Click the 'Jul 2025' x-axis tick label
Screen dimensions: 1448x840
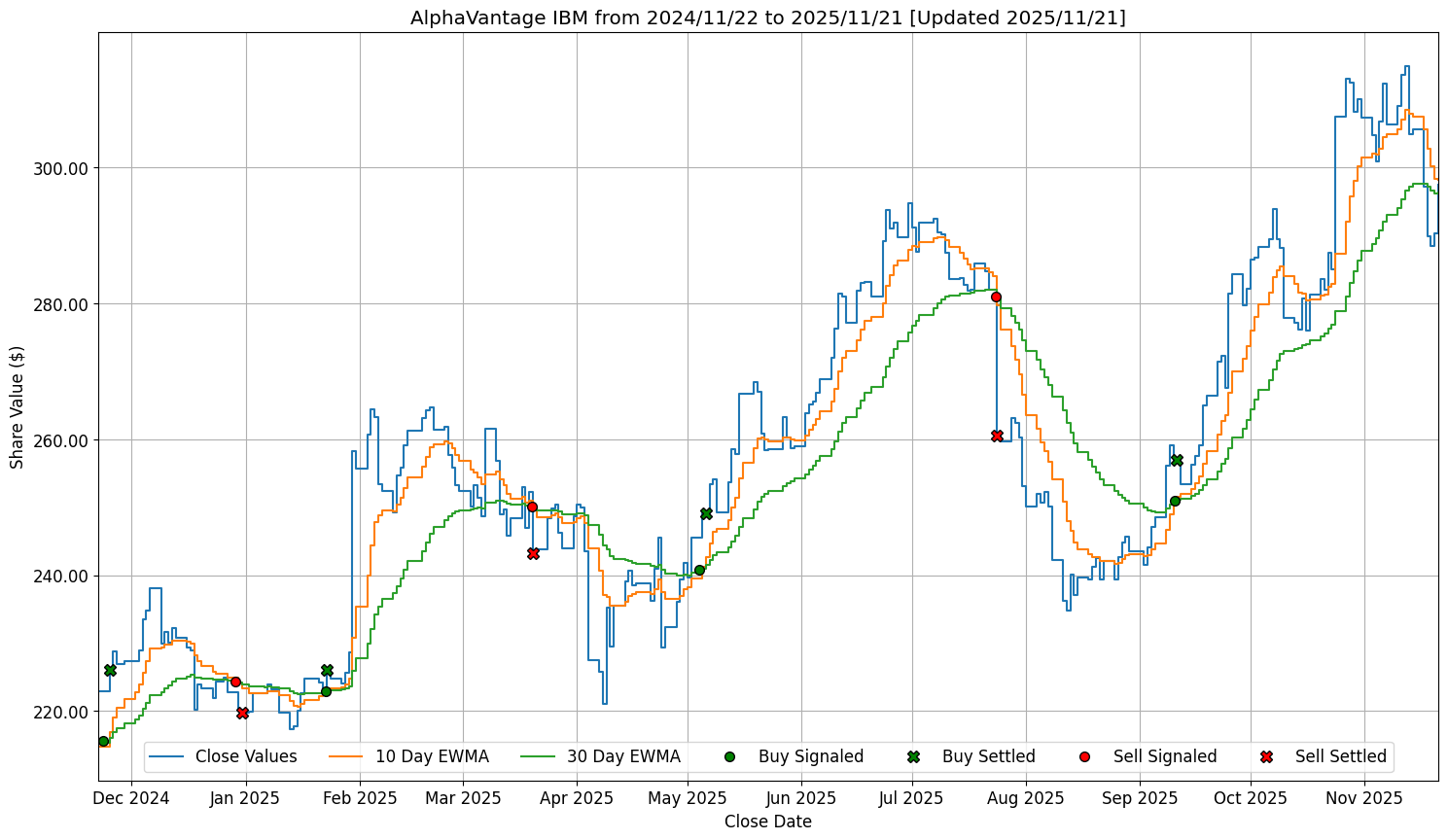pos(911,798)
